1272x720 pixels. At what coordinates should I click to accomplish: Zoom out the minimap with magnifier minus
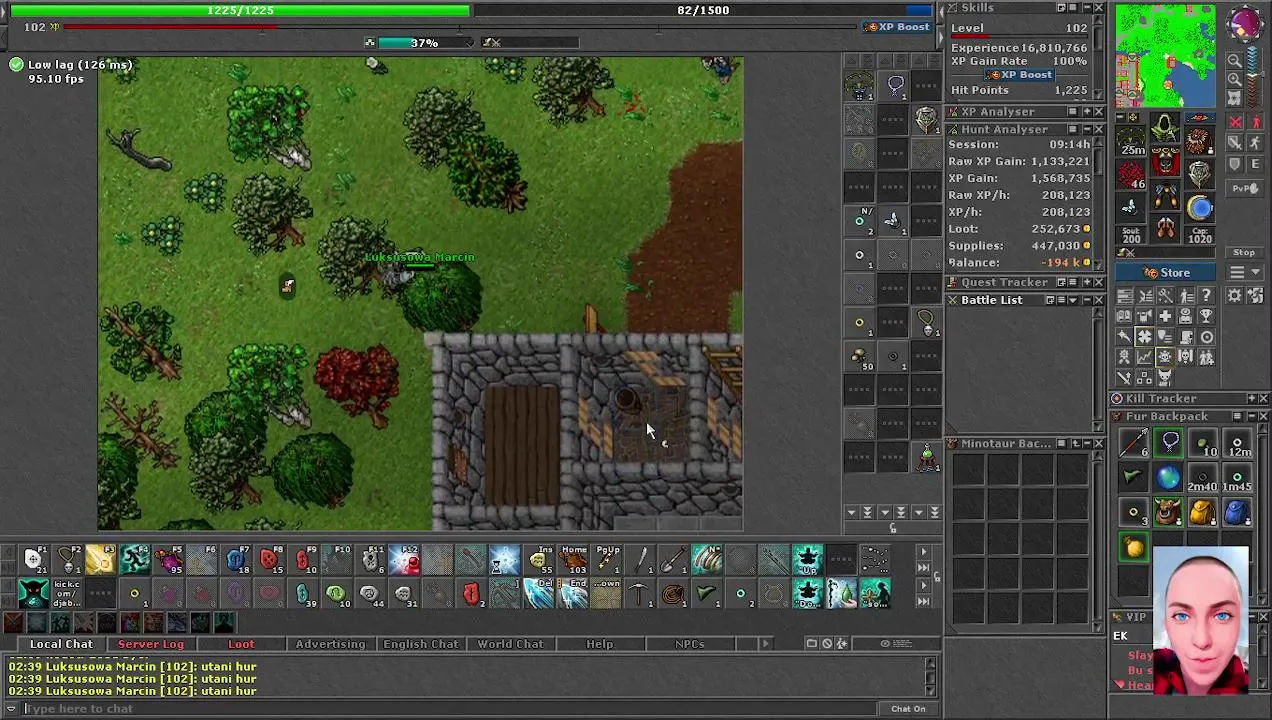(x=1235, y=61)
